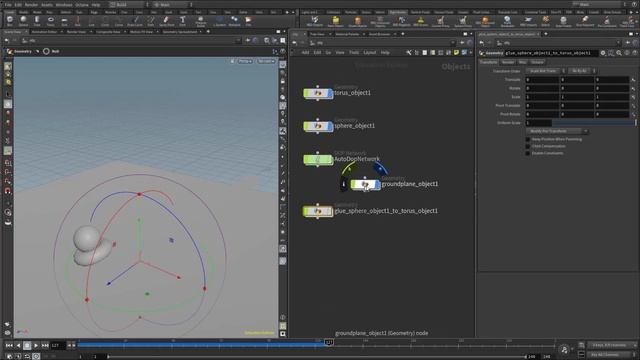Click glue_sphere_object1_to_torus_object1 node icon

coord(318,211)
